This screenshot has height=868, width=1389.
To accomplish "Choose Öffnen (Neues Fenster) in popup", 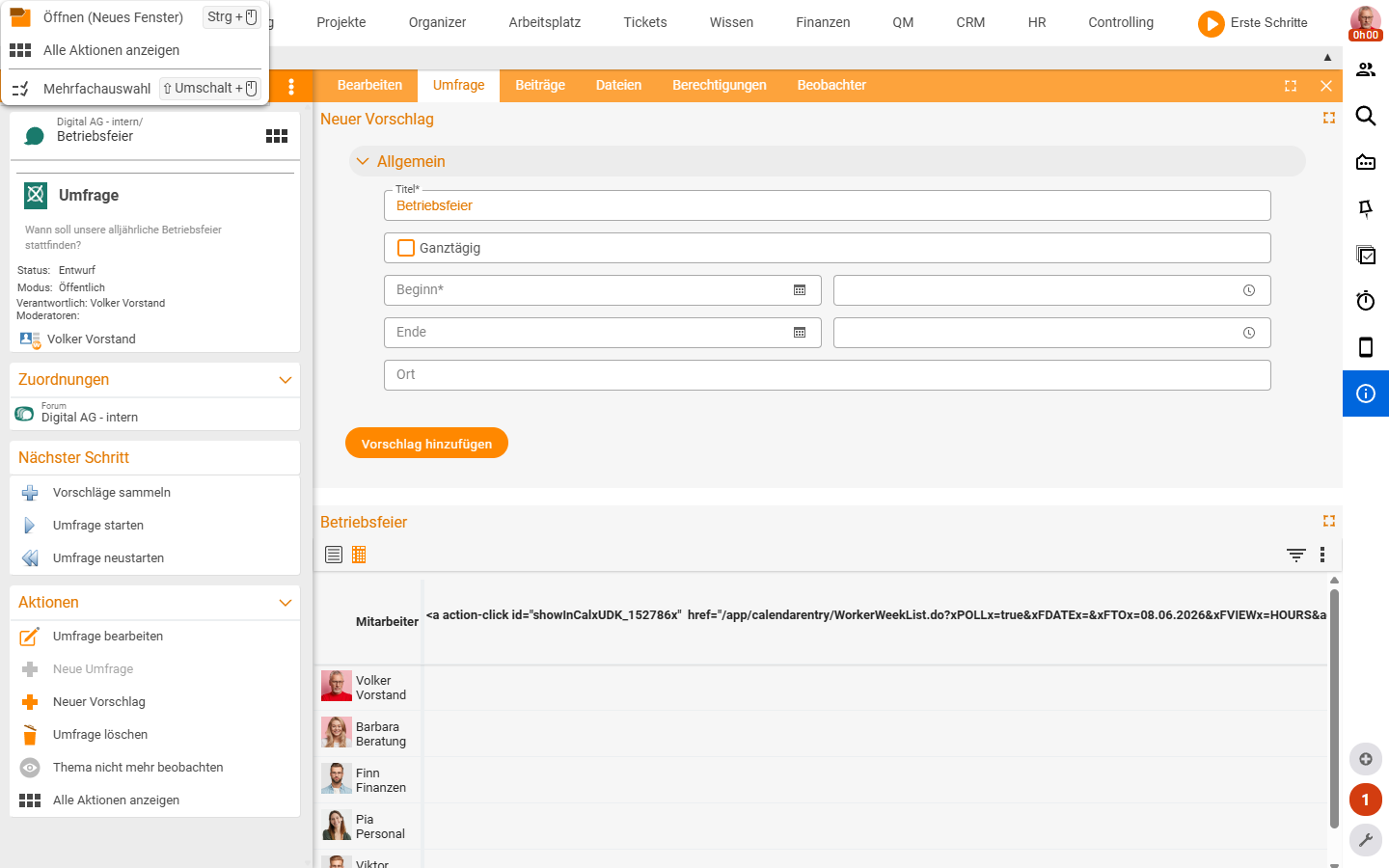I will point(135,17).
